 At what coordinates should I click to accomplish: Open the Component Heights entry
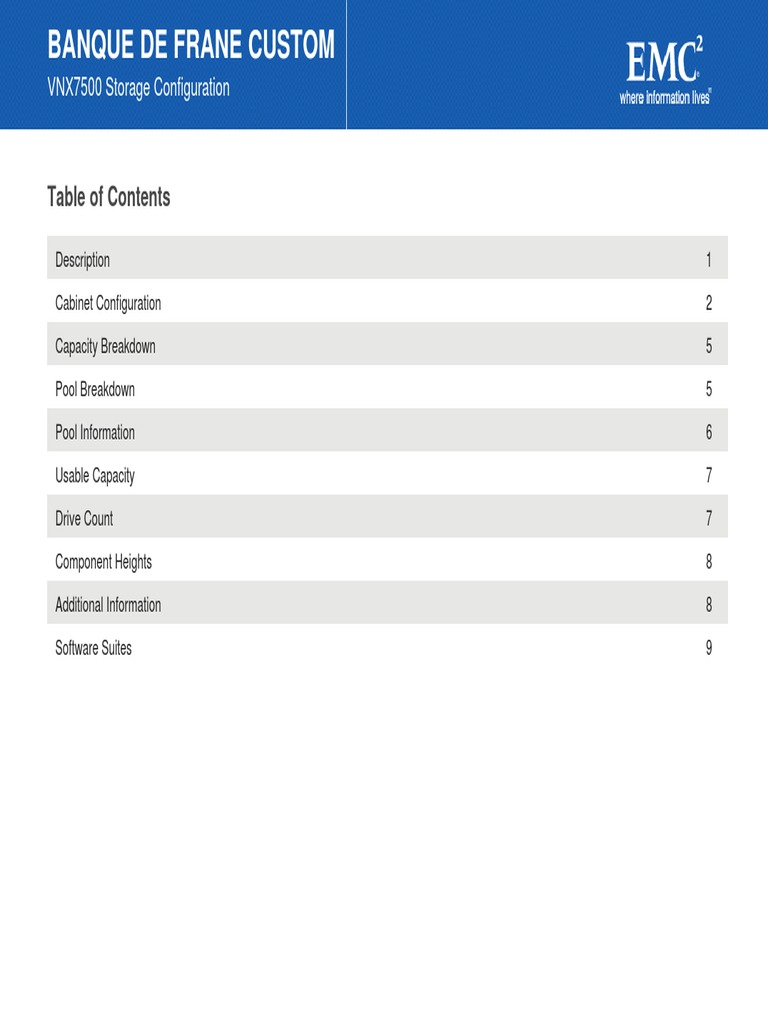click(387, 559)
